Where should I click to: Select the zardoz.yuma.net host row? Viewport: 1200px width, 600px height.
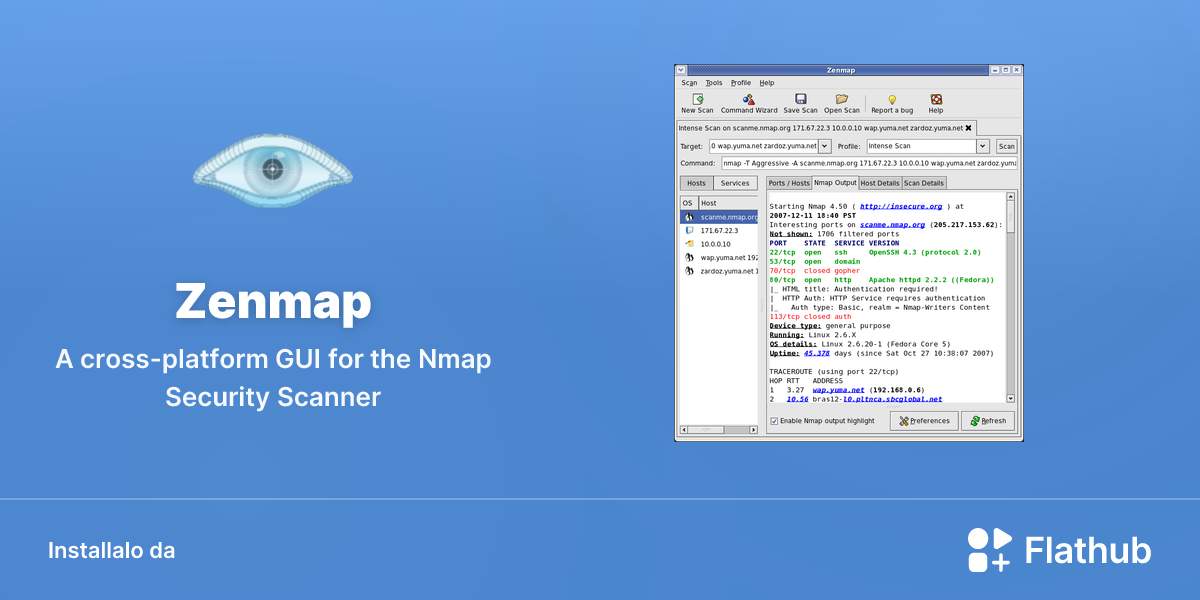tap(719, 270)
